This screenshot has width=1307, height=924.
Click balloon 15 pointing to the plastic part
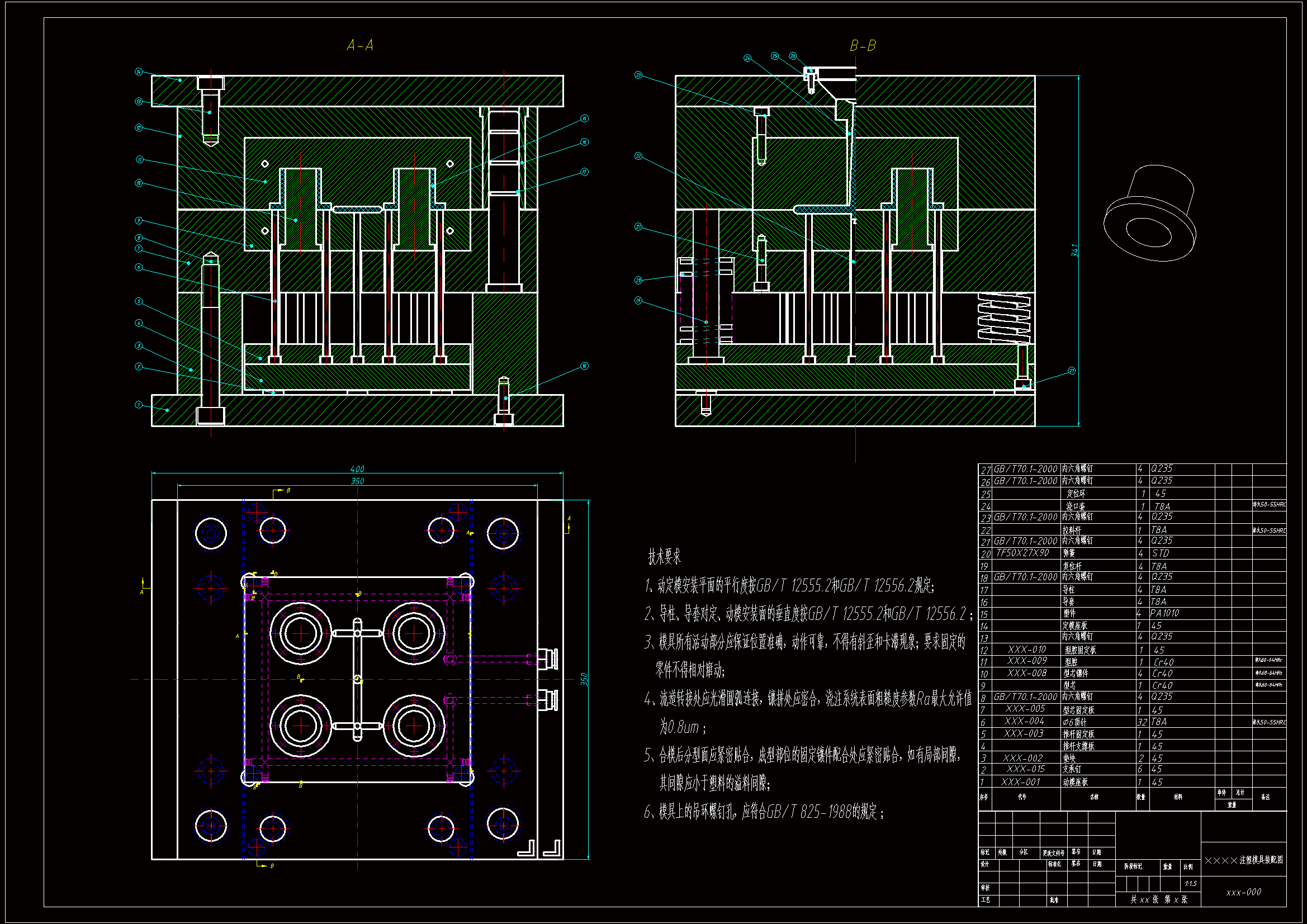tap(584, 119)
